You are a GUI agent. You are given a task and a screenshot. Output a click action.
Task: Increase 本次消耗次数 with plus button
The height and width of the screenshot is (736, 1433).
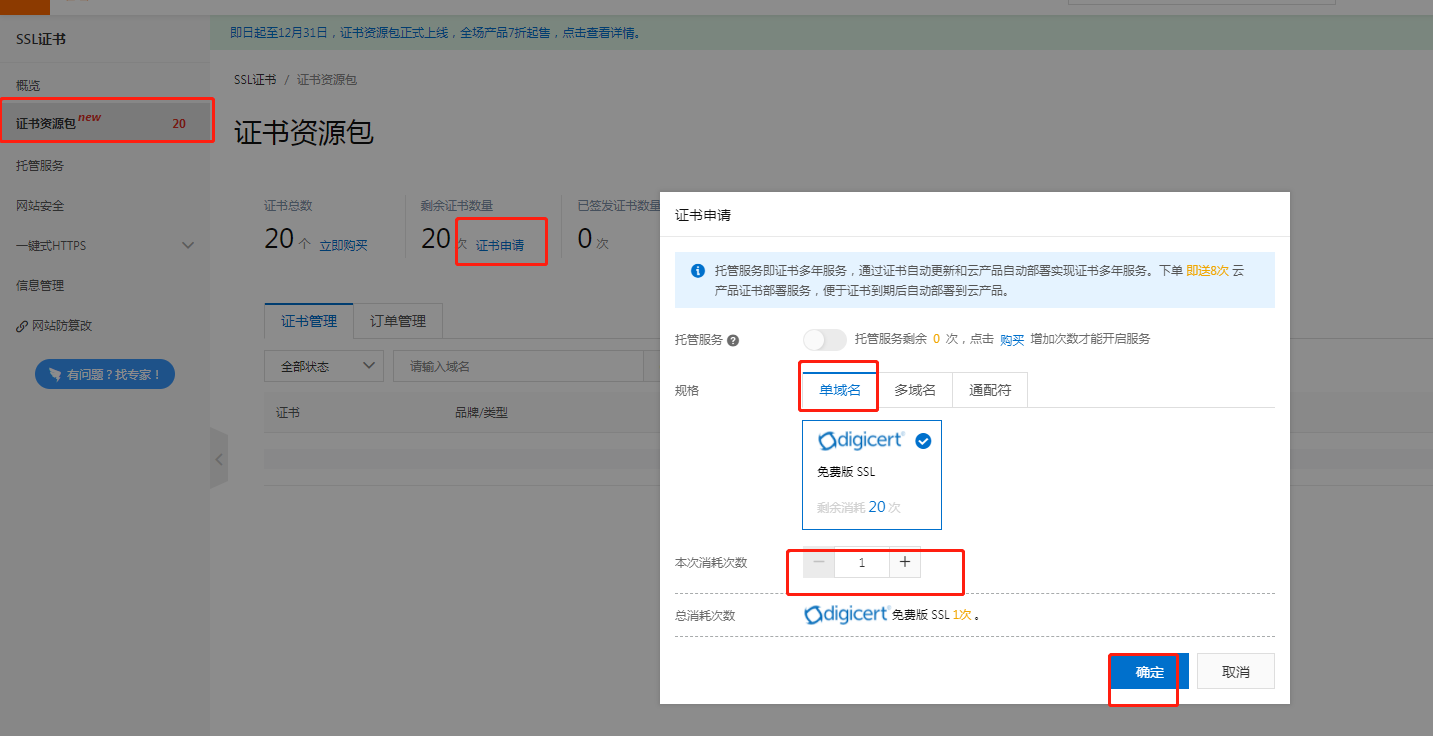pos(905,563)
